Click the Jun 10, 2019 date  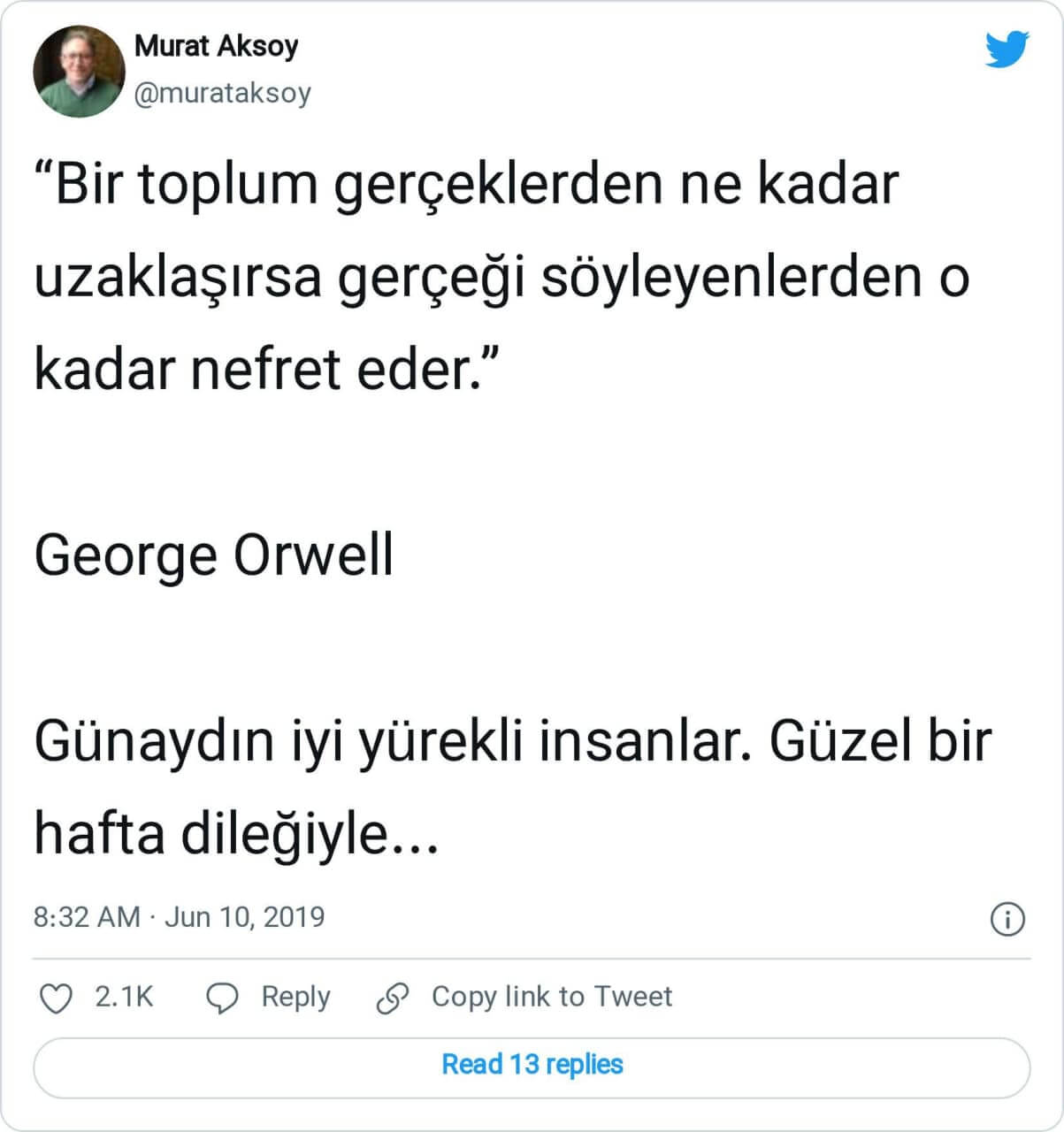click(x=245, y=917)
